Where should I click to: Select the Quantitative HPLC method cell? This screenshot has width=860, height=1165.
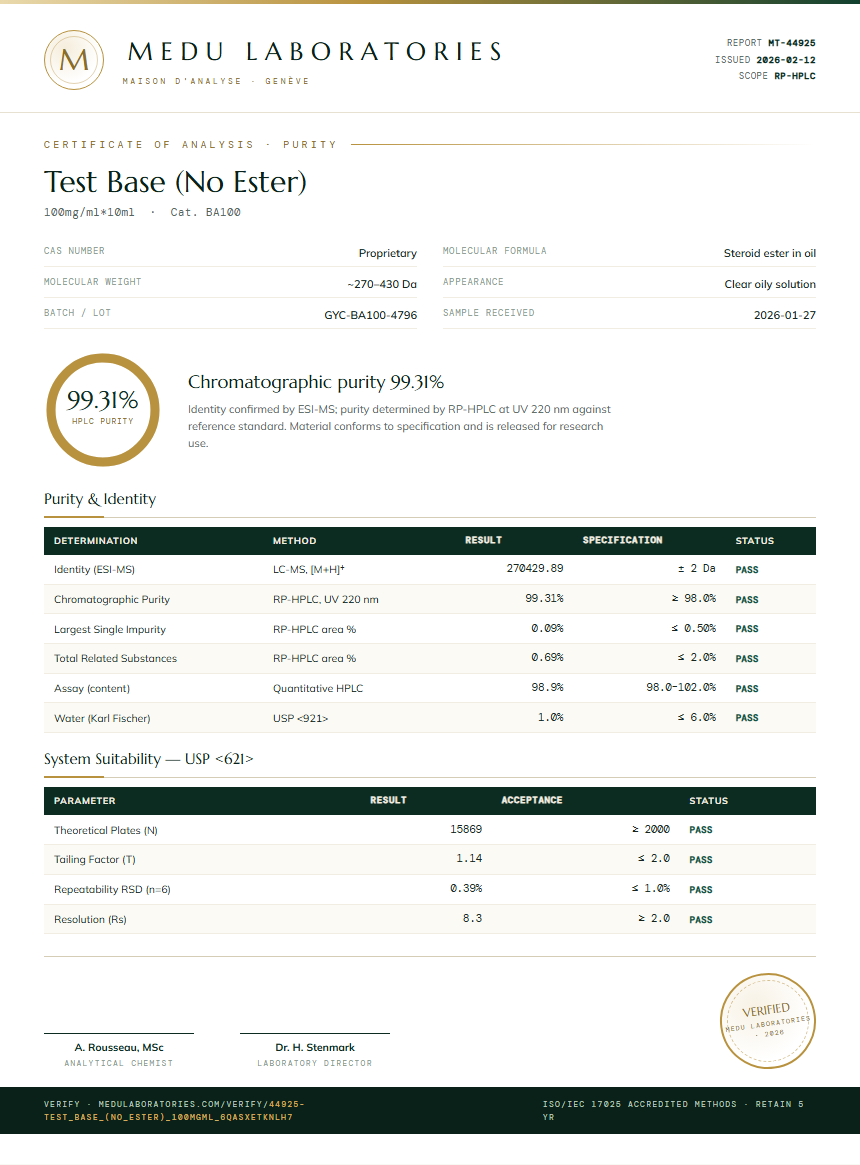coord(318,689)
